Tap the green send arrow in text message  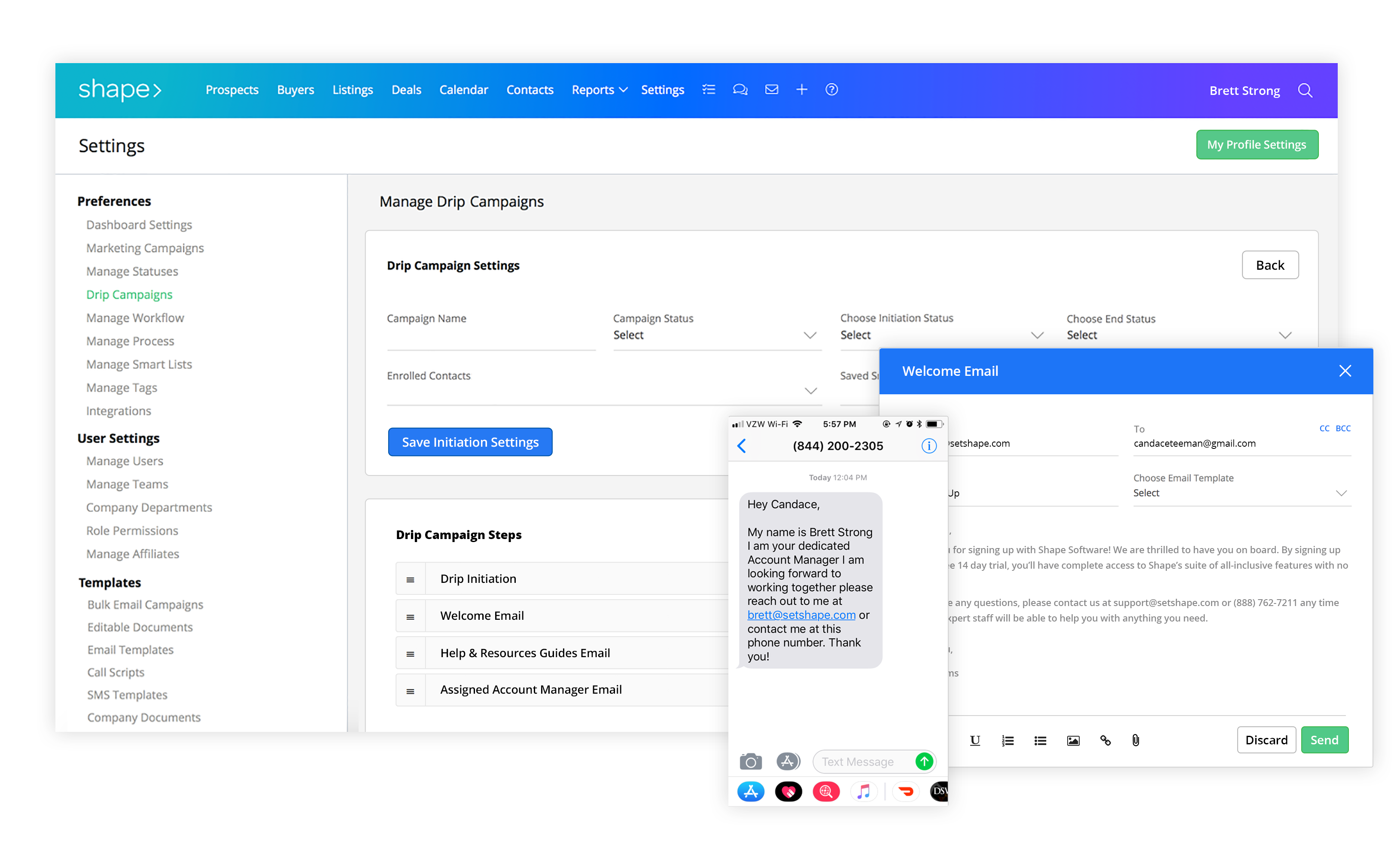point(924,761)
